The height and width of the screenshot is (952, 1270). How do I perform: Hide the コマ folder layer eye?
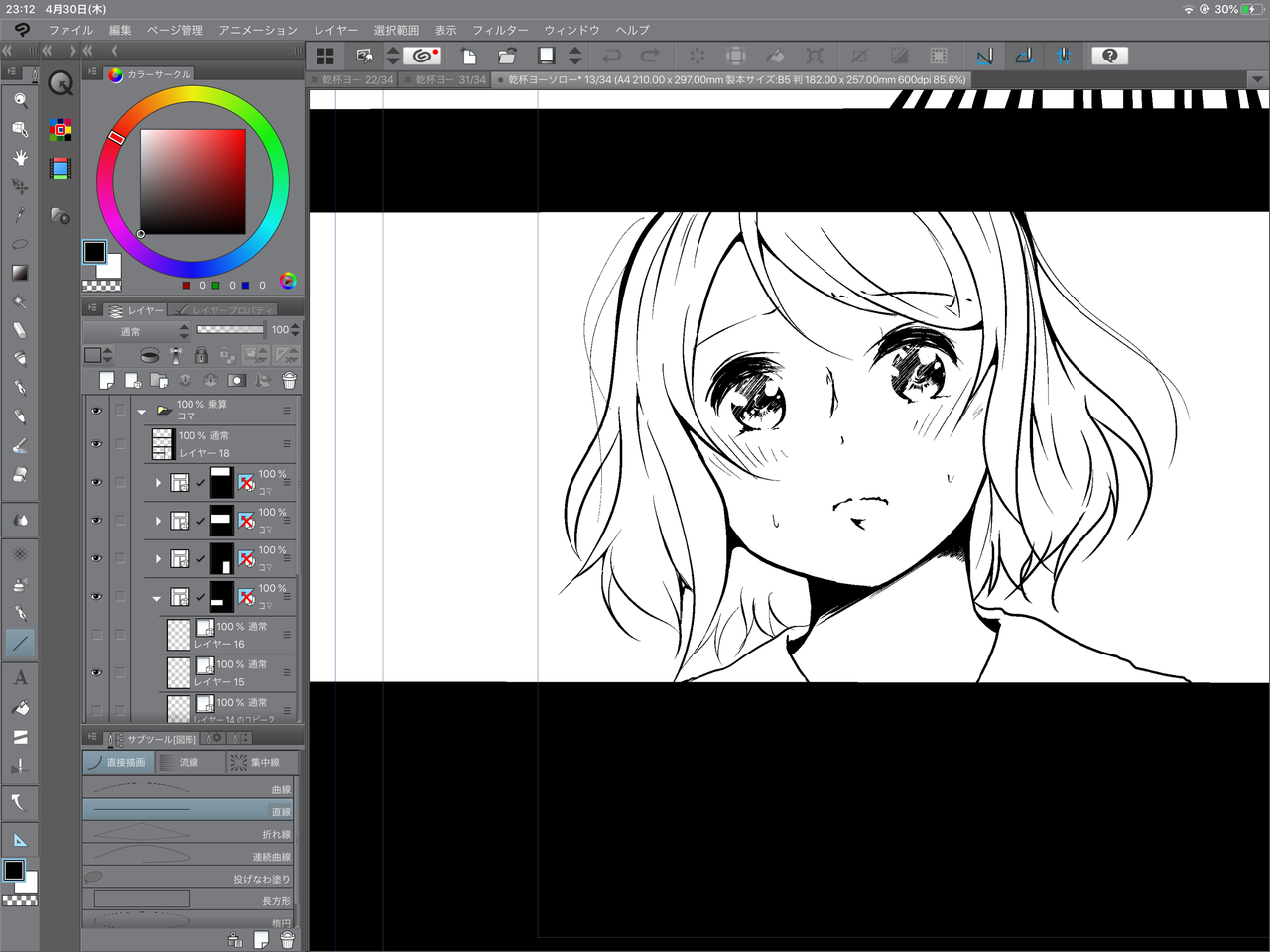pos(96,411)
